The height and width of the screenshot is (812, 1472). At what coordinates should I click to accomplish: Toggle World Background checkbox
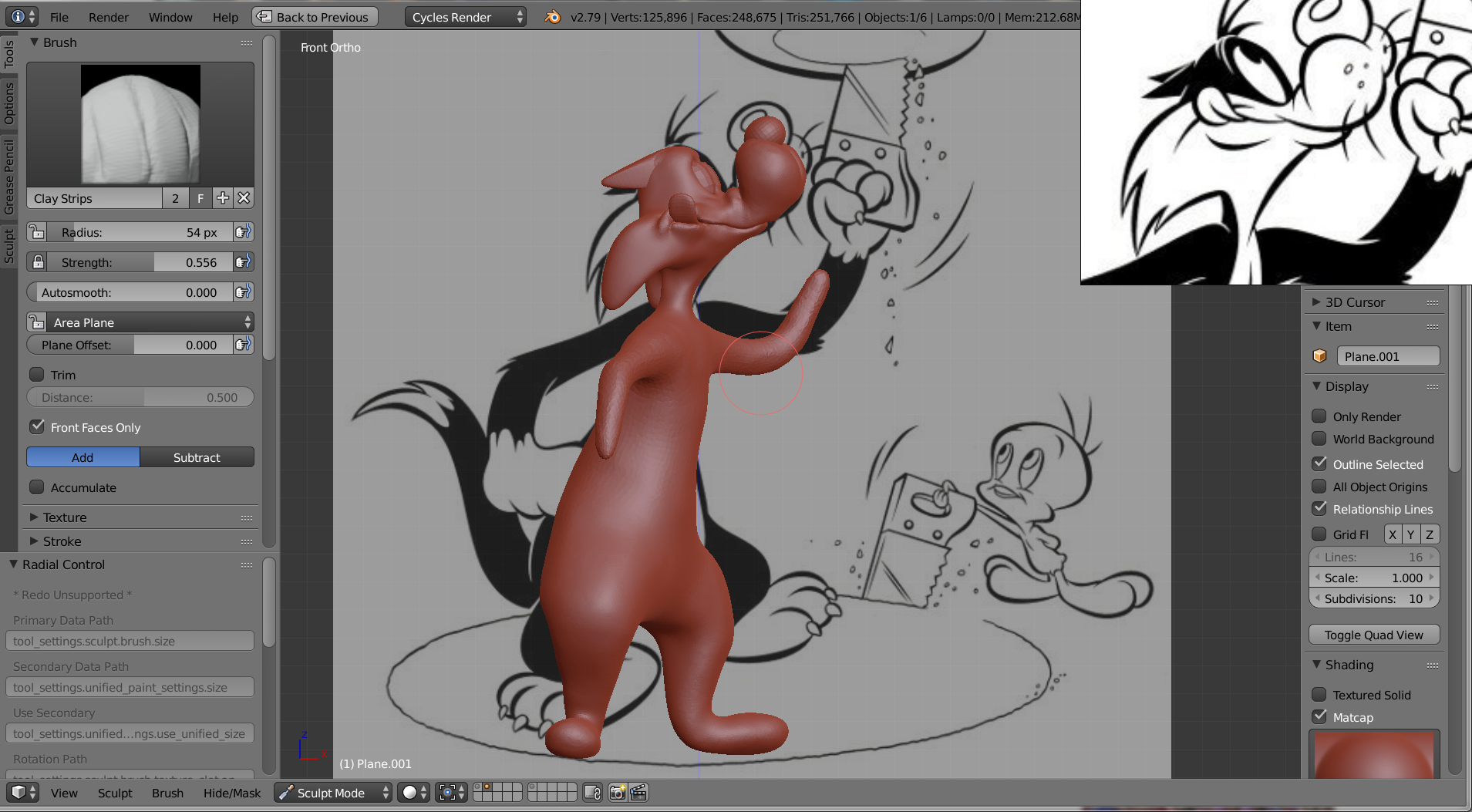[x=1319, y=439]
